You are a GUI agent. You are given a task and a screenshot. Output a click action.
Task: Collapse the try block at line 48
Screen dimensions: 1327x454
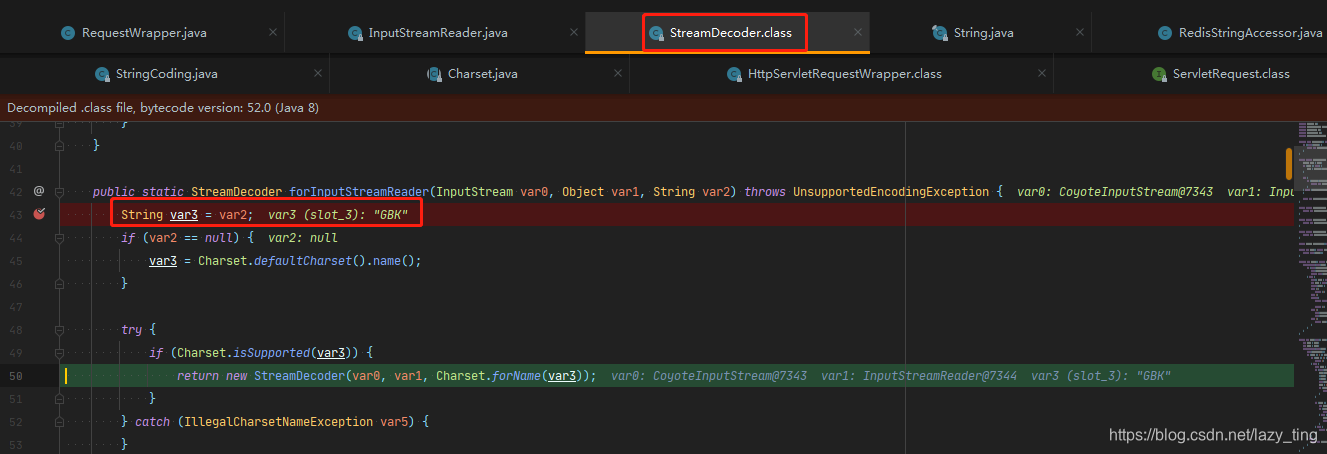[x=62, y=330]
